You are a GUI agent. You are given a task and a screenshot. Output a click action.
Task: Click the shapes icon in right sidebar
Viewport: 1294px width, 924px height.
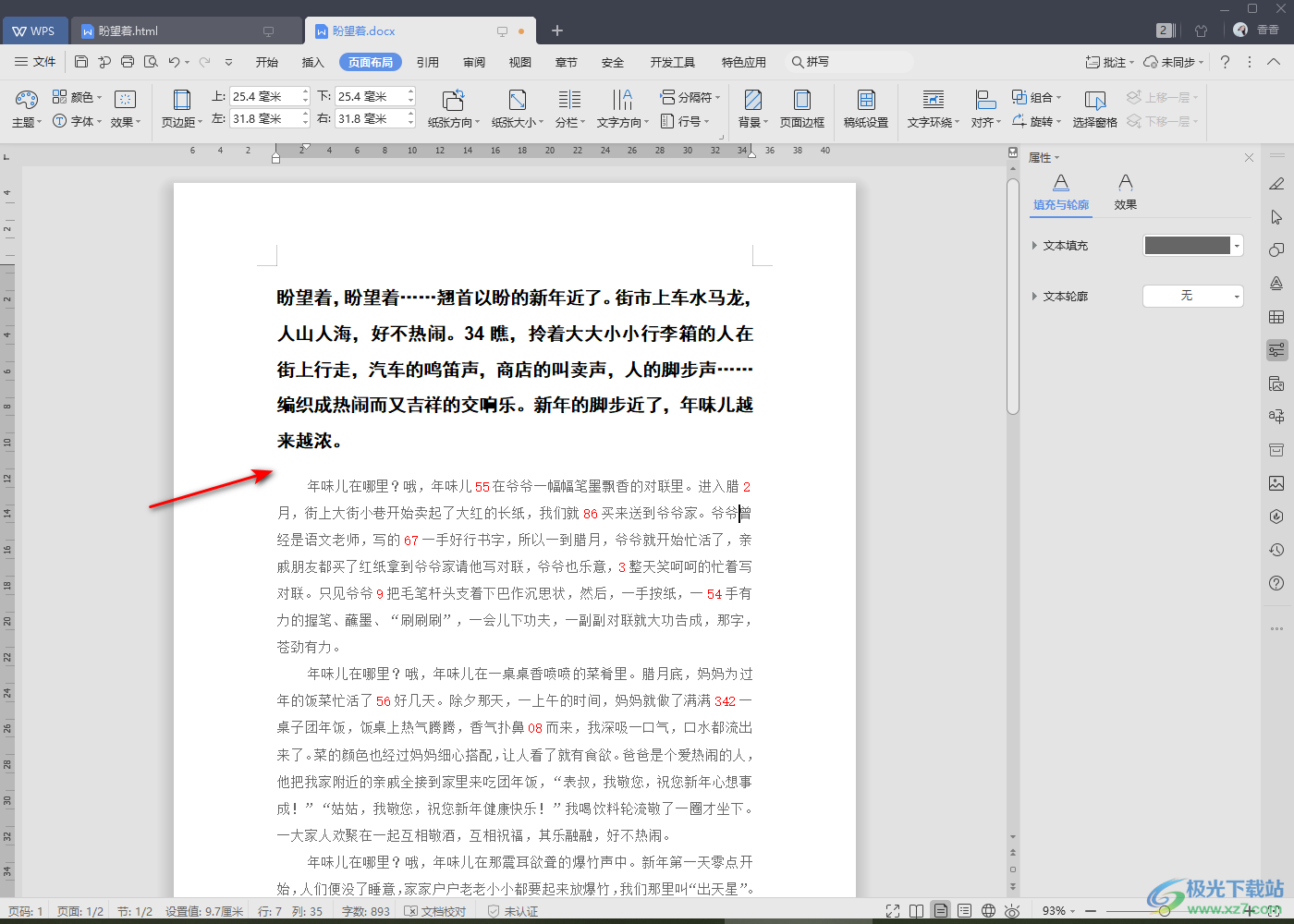click(x=1276, y=250)
